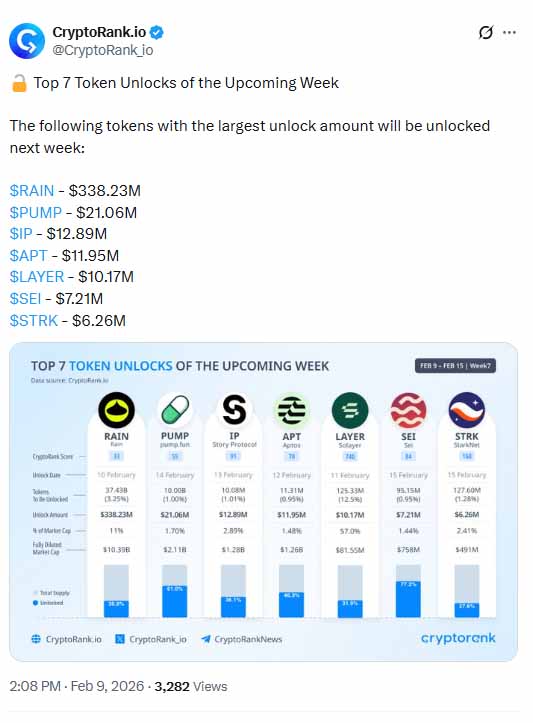Click the StarkNet STRK logo
This screenshot has width=533, height=723.
click(467, 410)
